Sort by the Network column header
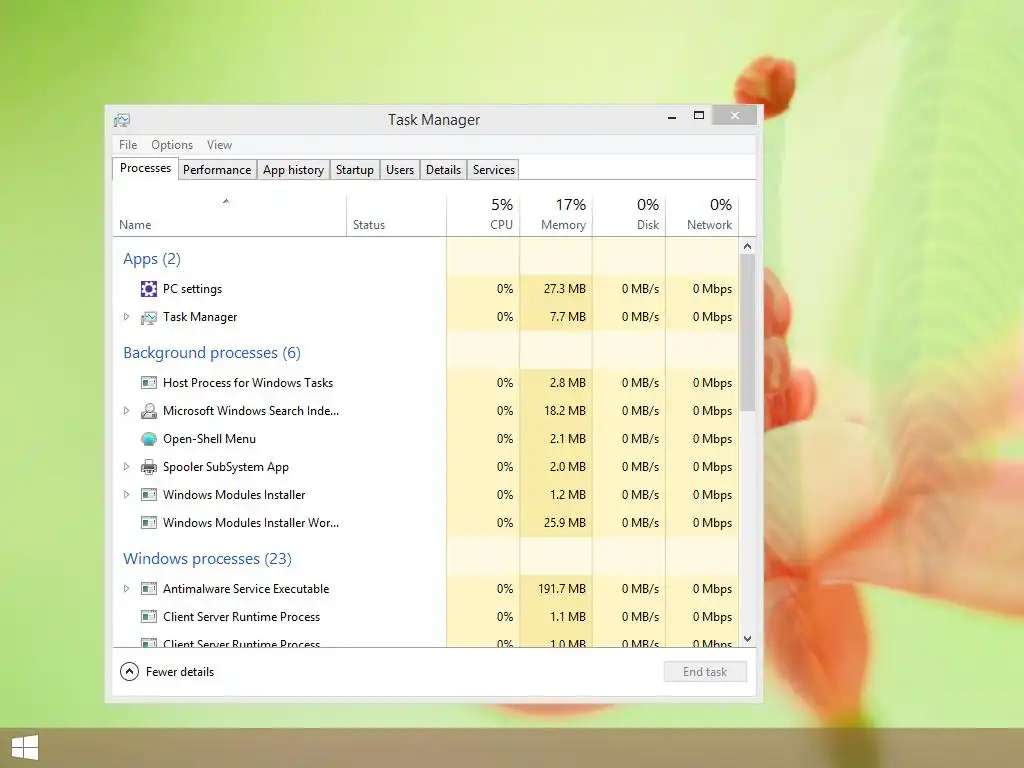Image resolution: width=1024 pixels, height=768 pixels. (x=702, y=216)
